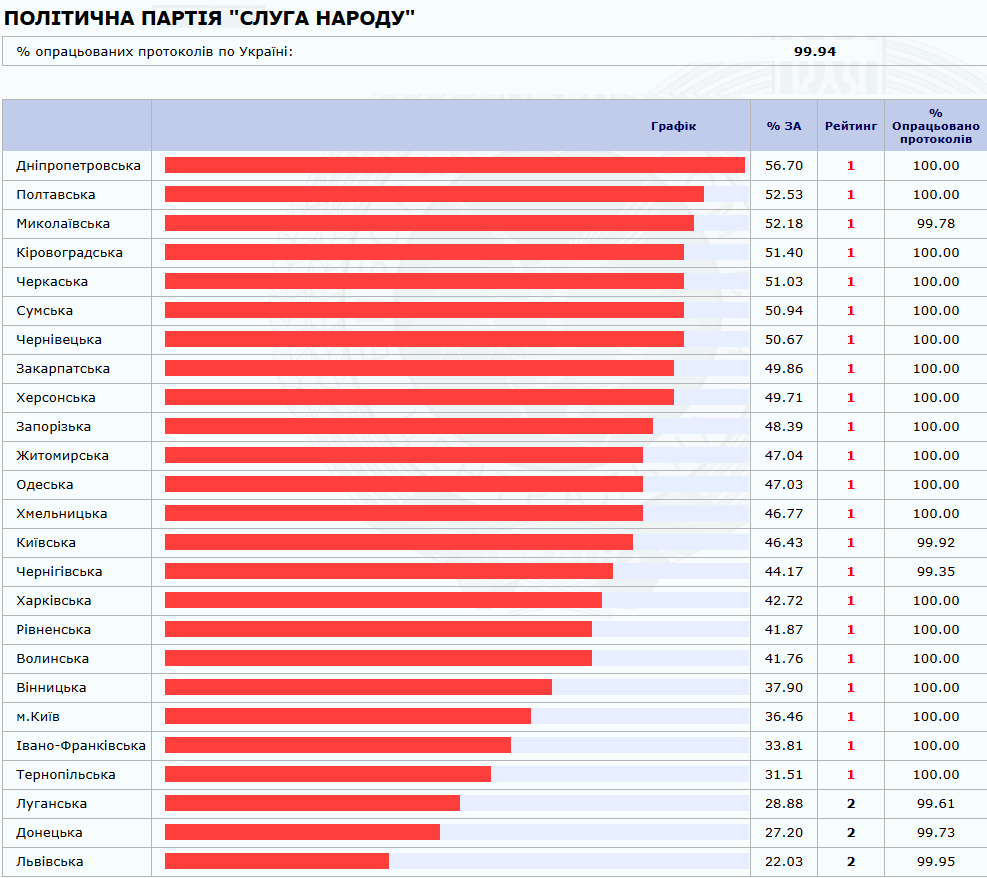Click the Вінницька region label
This screenshot has width=987, height=878.
(x=51, y=687)
